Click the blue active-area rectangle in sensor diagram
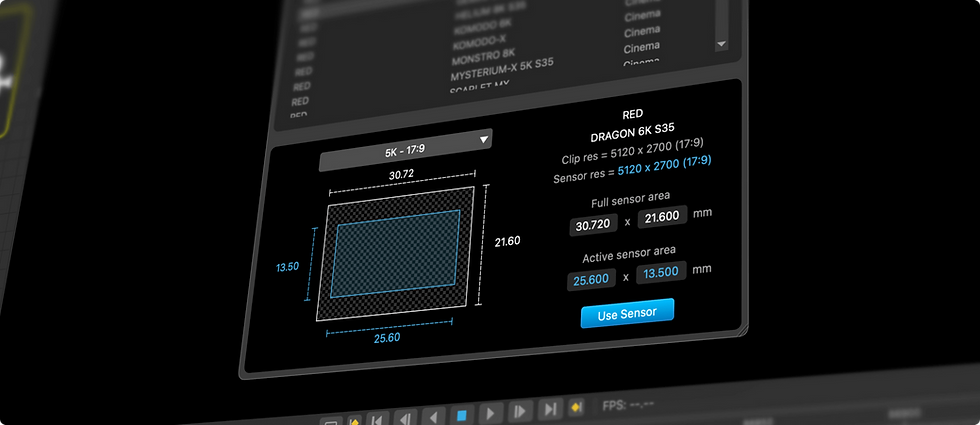Image resolution: width=980 pixels, height=425 pixels. 395,254
